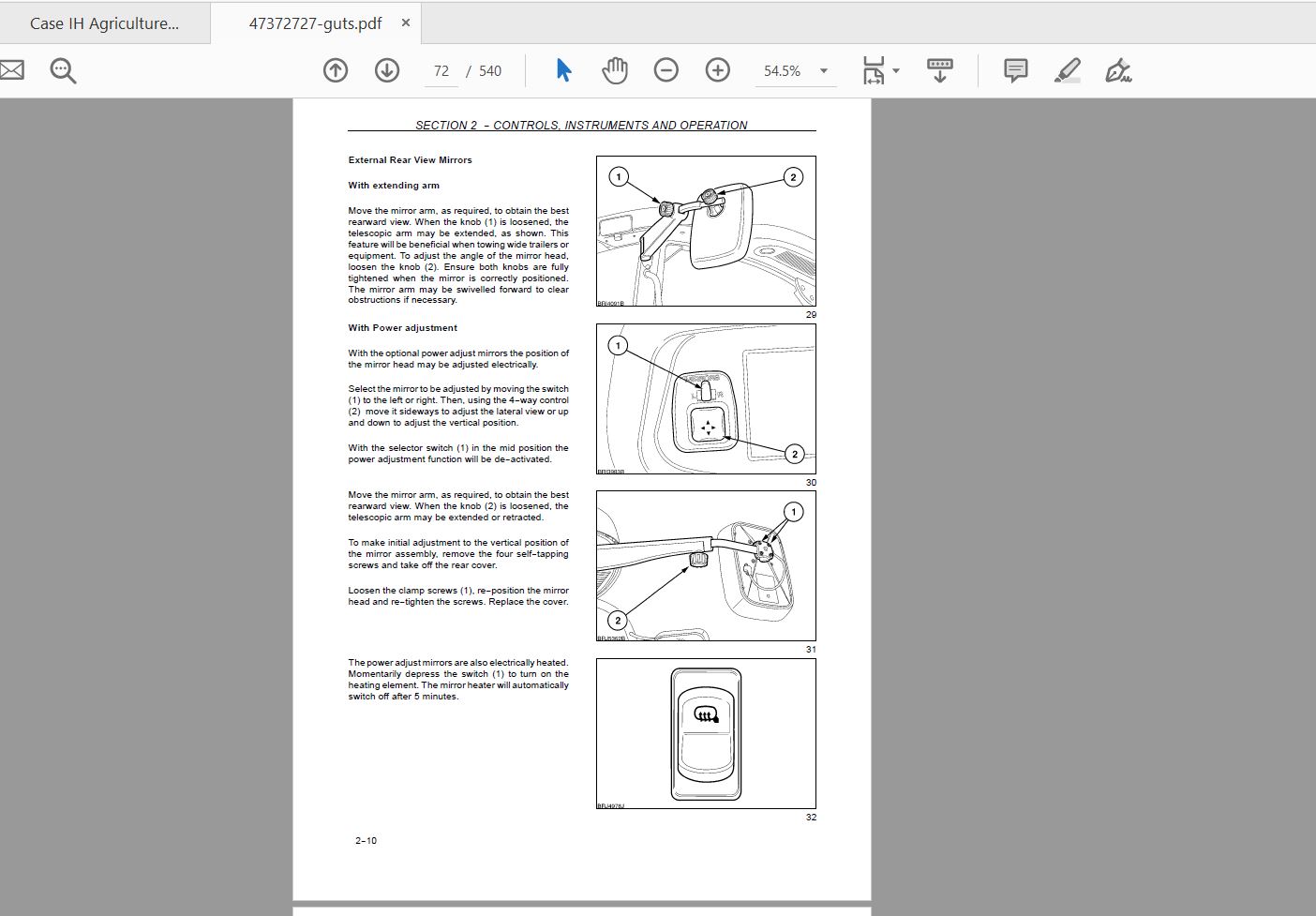The image size is (1316, 916).
Task: Zoom in with the plus icon
Action: (718, 70)
